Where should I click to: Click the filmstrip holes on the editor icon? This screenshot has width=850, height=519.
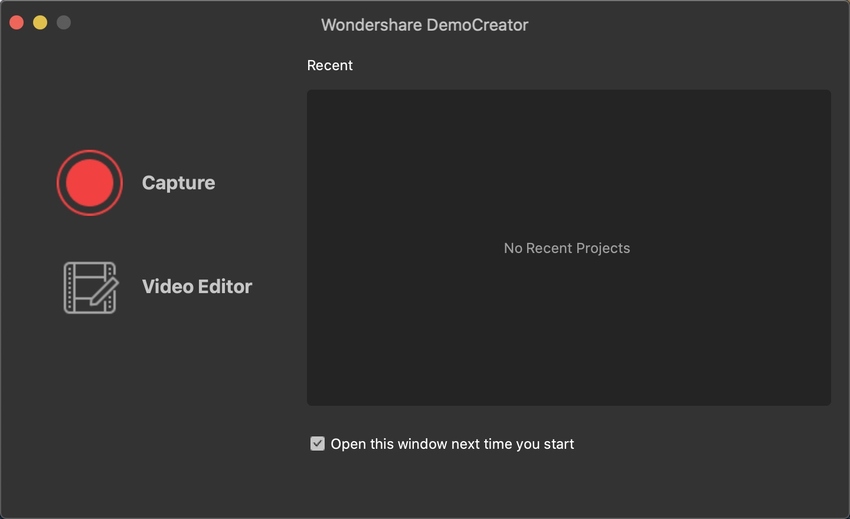point(71,288)
